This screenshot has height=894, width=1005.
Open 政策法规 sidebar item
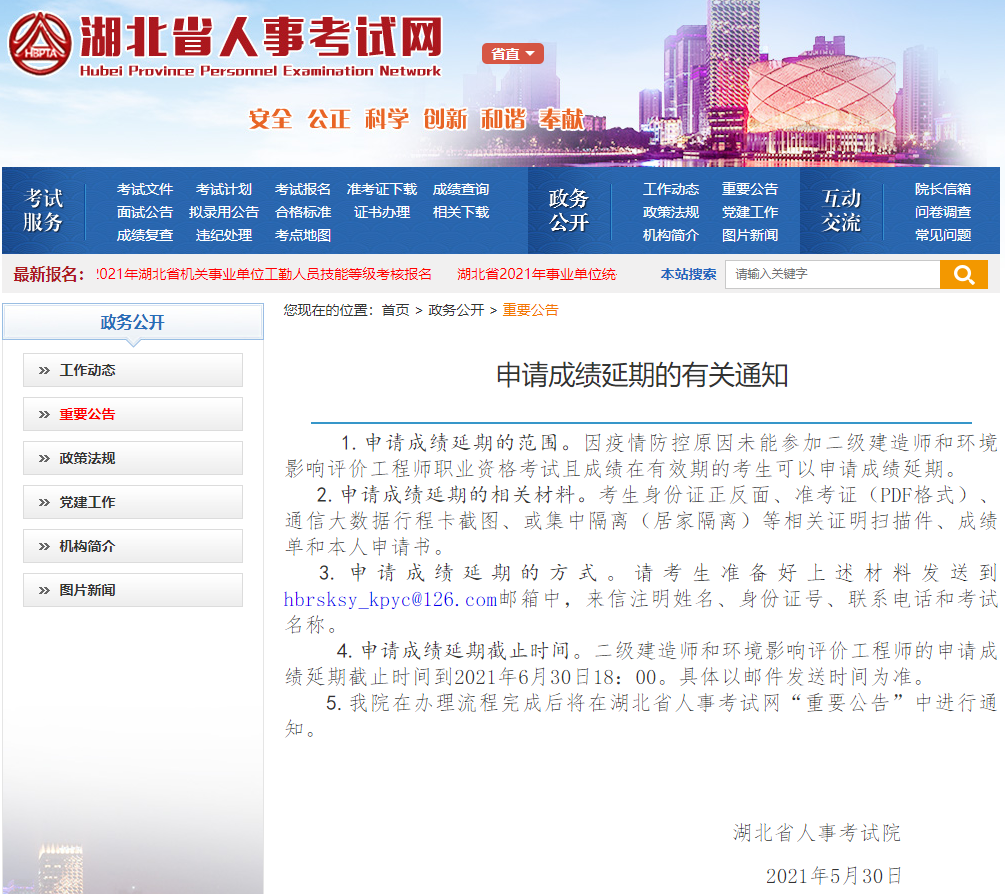point(133,458)
